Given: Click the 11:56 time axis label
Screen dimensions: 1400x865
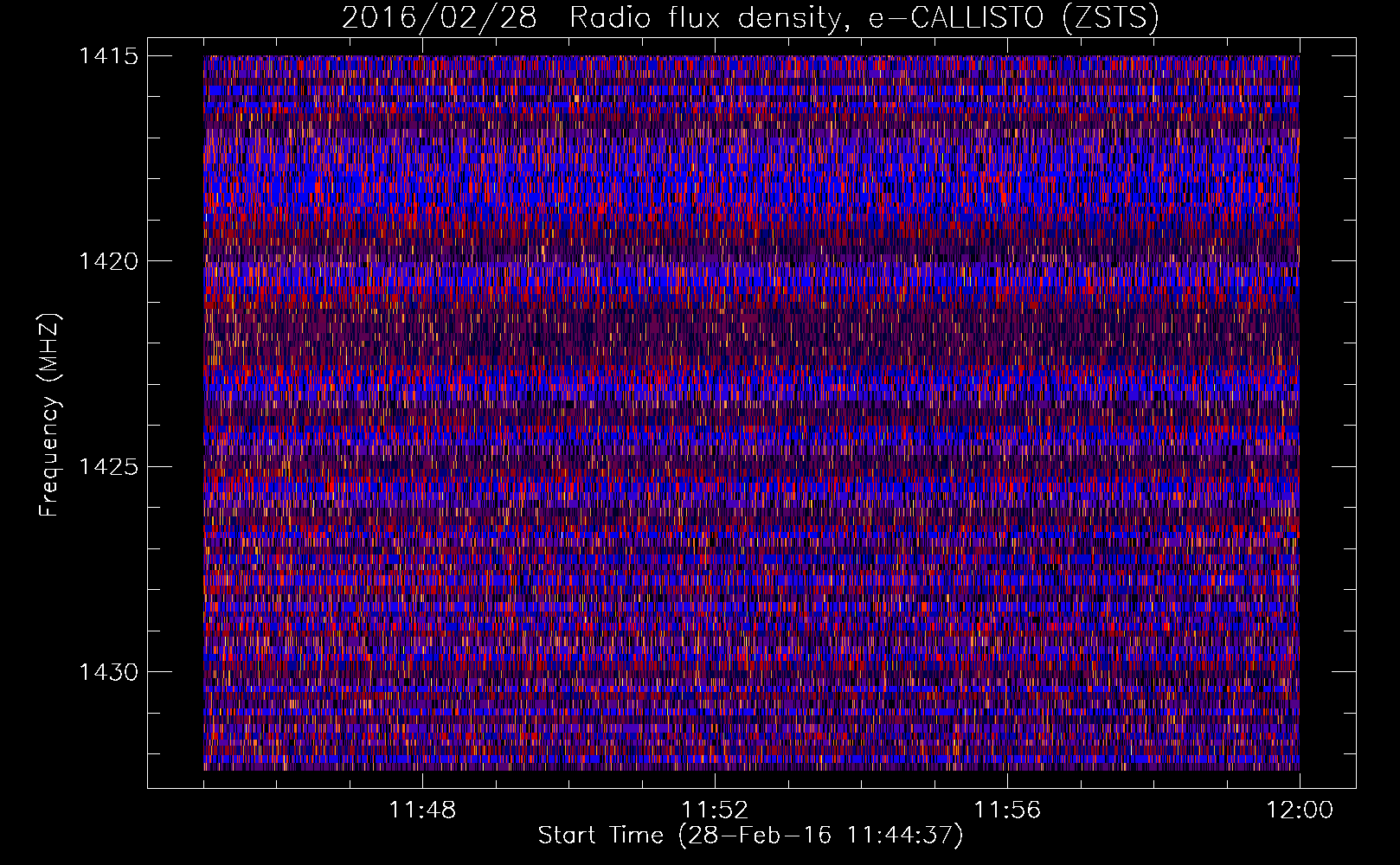Looking at the screenshot, I should click(x=1007, y=811).
